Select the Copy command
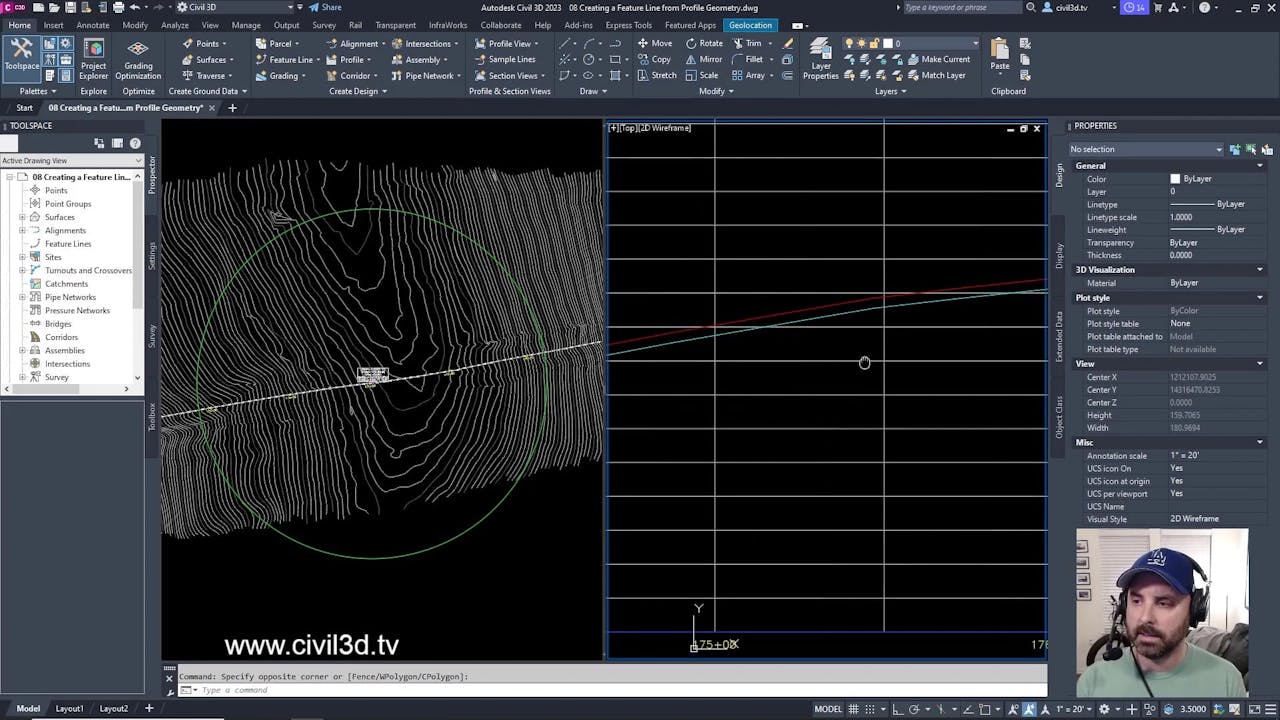The image size is (1280, 720). [659, 59]
